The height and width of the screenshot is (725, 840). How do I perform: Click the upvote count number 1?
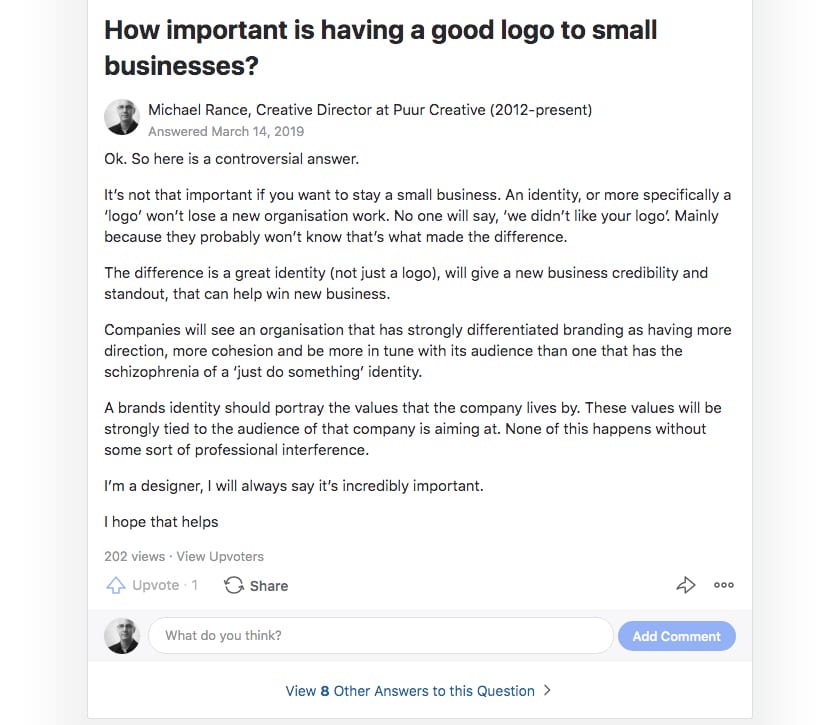(195, 586)
